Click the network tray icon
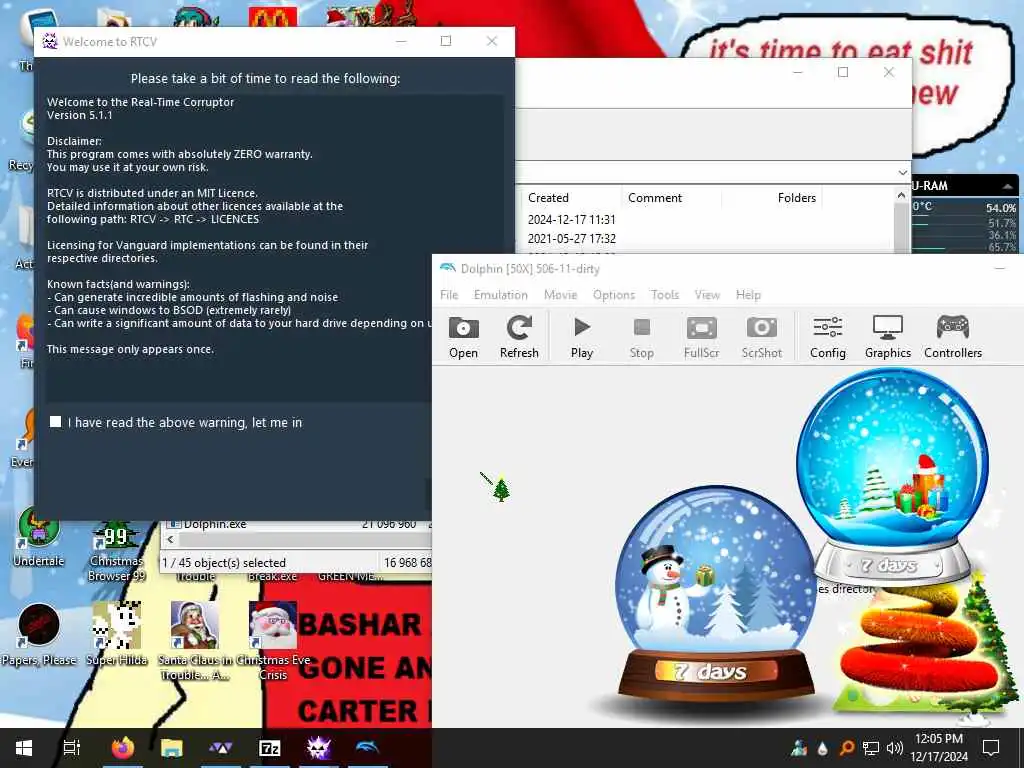Screen dimensions: 1024x768 tap(871, 748)
